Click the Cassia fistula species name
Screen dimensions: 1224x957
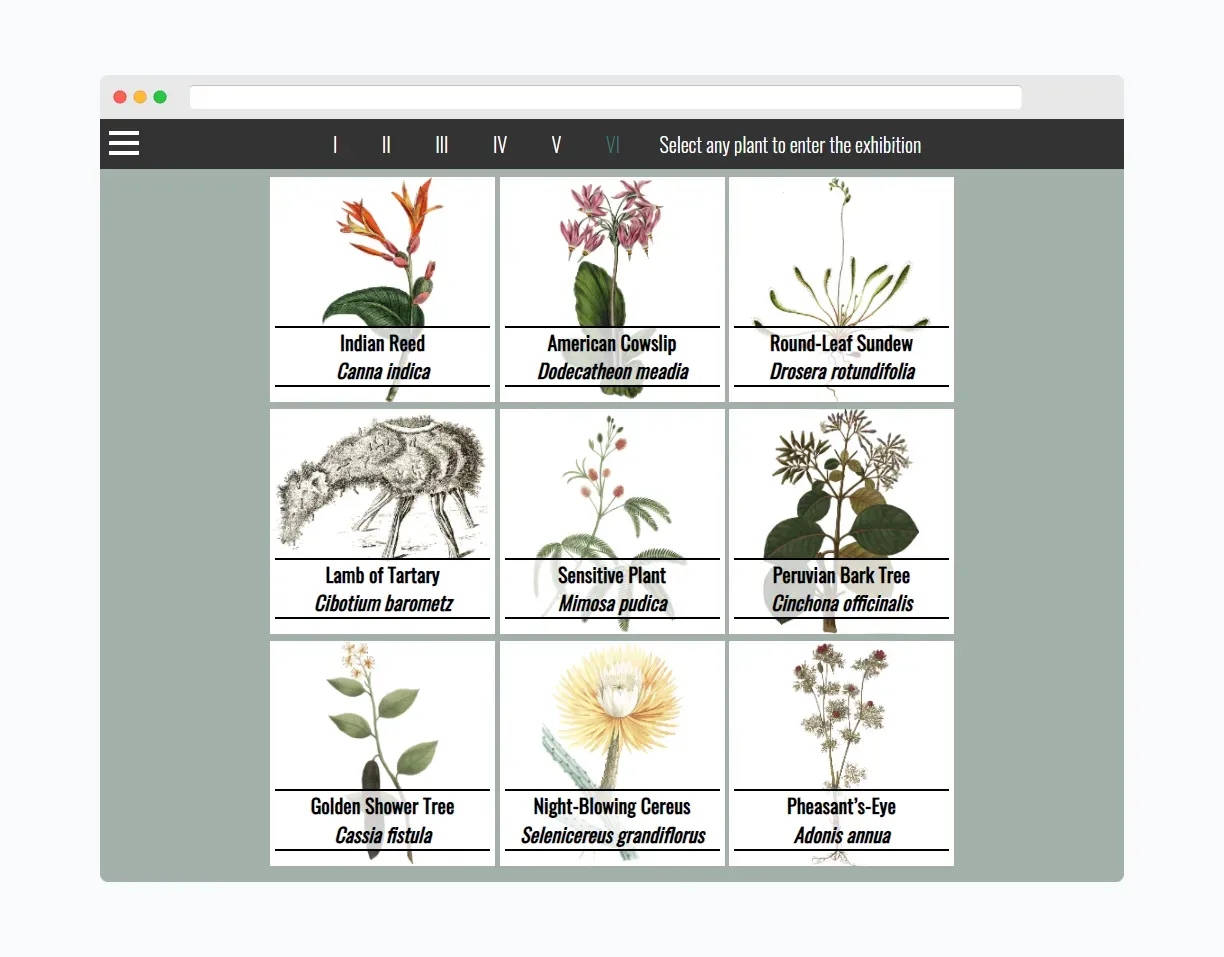[382, 835]
